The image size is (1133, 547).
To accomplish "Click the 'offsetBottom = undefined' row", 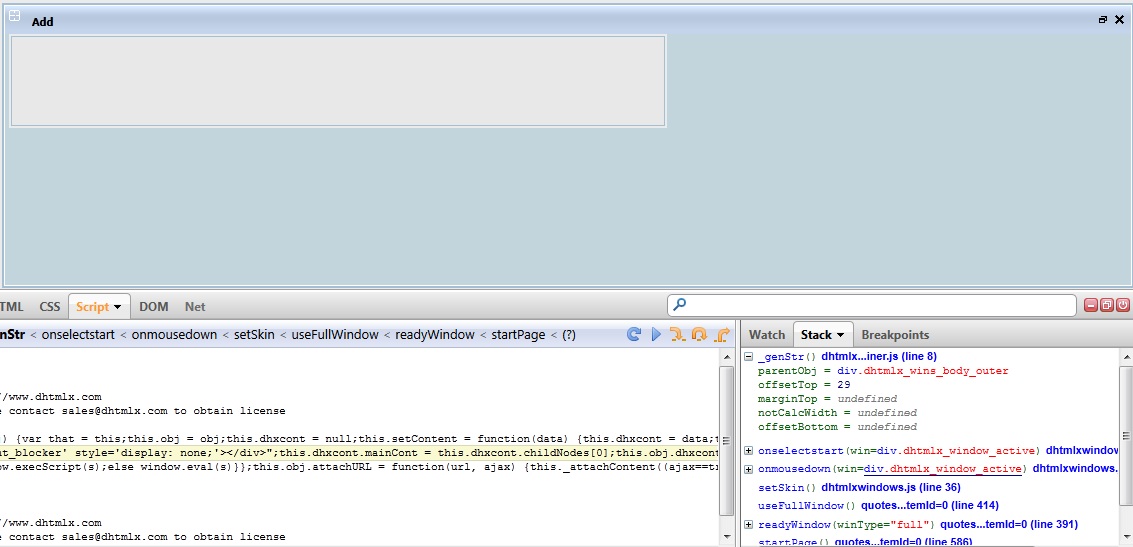I will 837,427.
